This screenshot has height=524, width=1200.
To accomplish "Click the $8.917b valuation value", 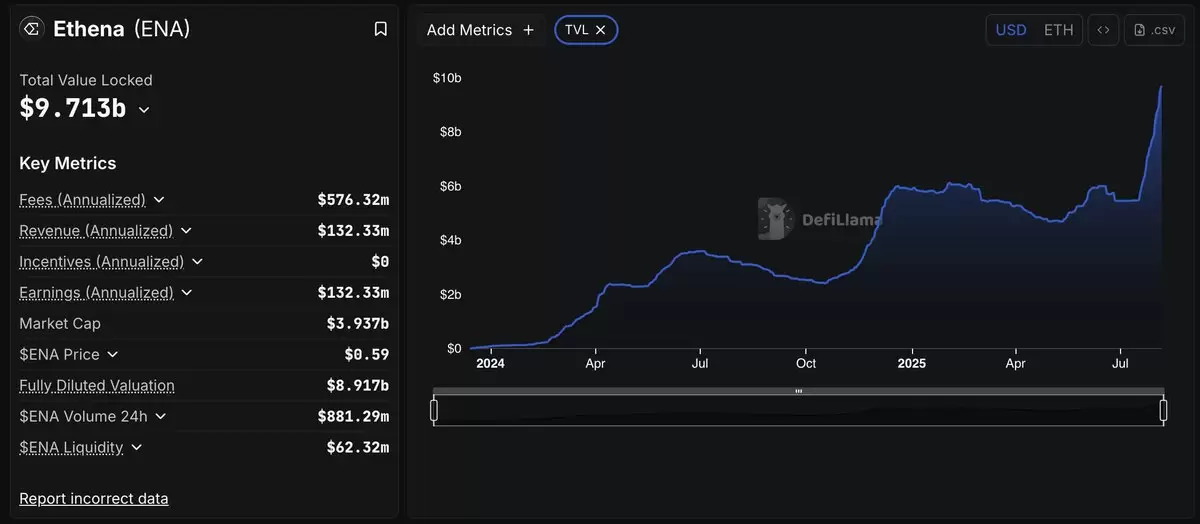I will click(x=358, y=386).
